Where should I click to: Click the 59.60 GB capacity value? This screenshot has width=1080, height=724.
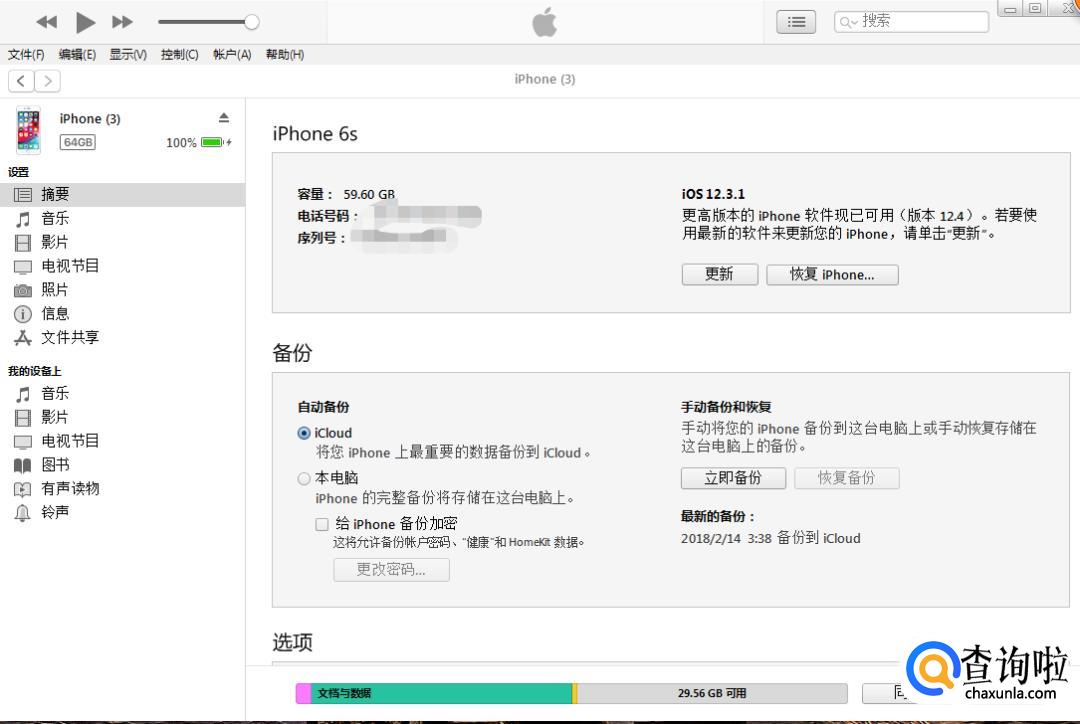[x=369, y=194]
